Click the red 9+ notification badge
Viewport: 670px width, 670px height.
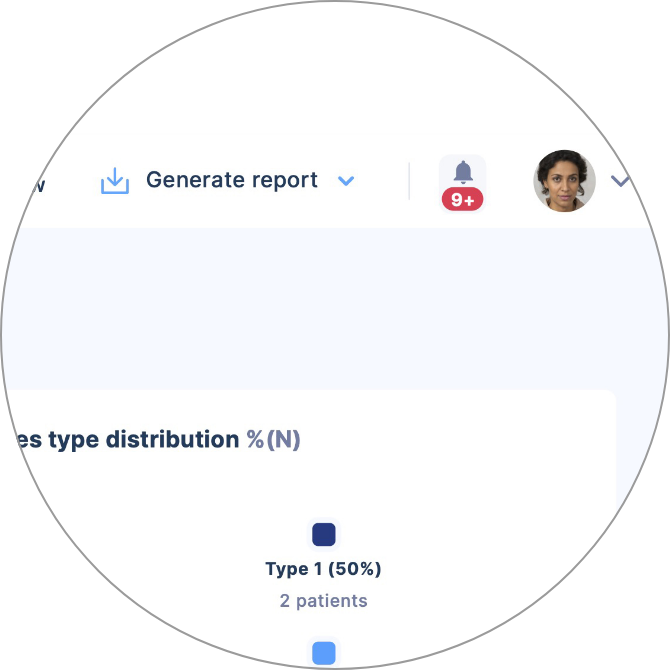(462, 199)
